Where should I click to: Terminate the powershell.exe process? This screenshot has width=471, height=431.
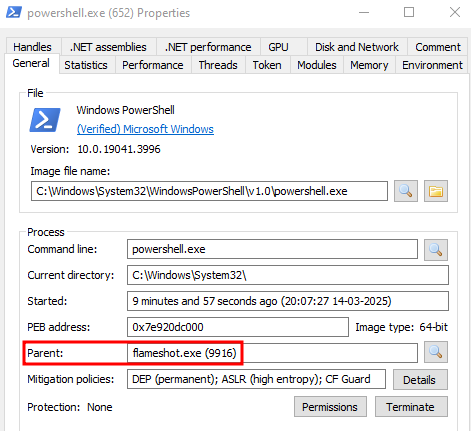coord(411,407)
